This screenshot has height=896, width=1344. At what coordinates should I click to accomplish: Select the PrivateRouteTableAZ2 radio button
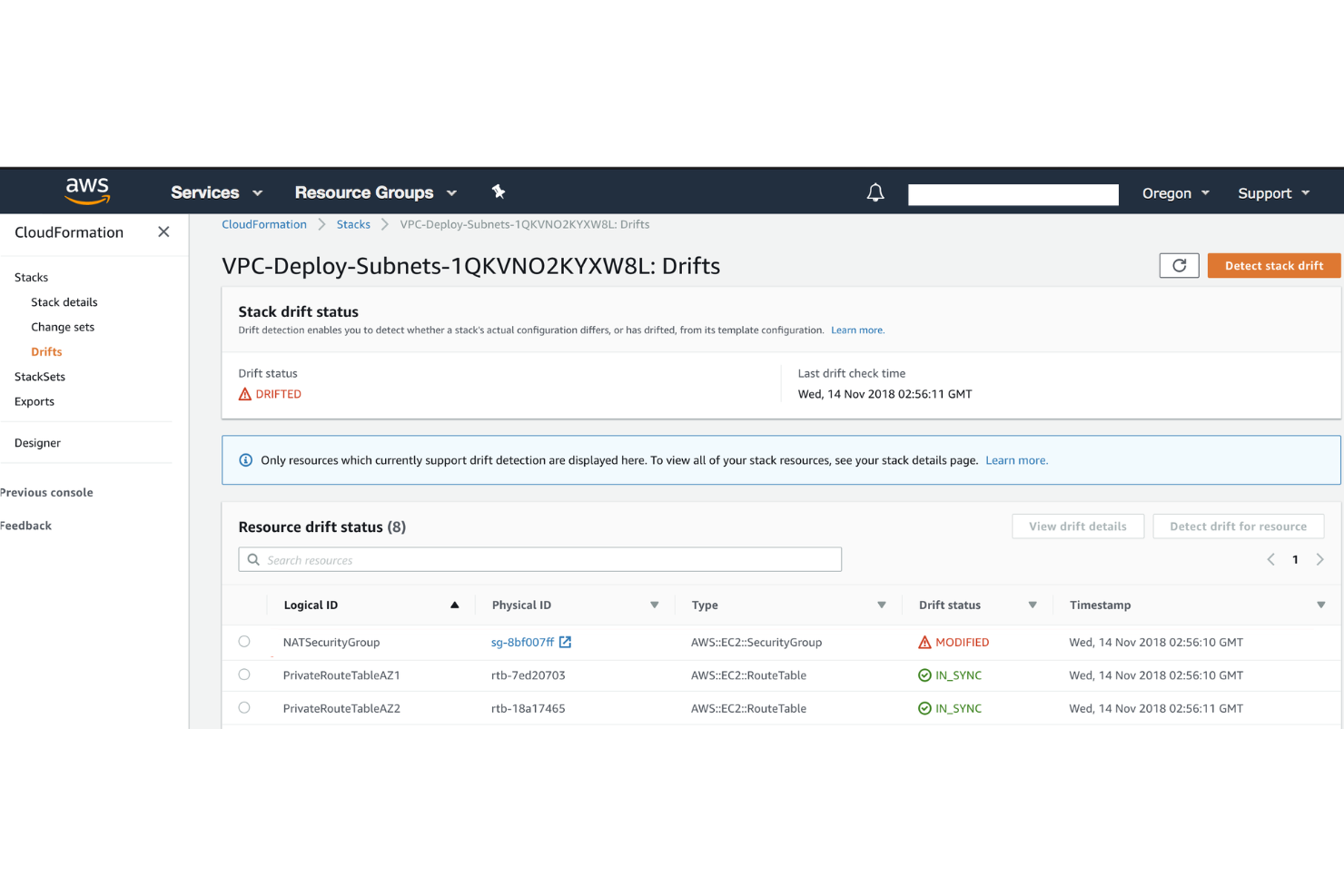click(244, 707)
